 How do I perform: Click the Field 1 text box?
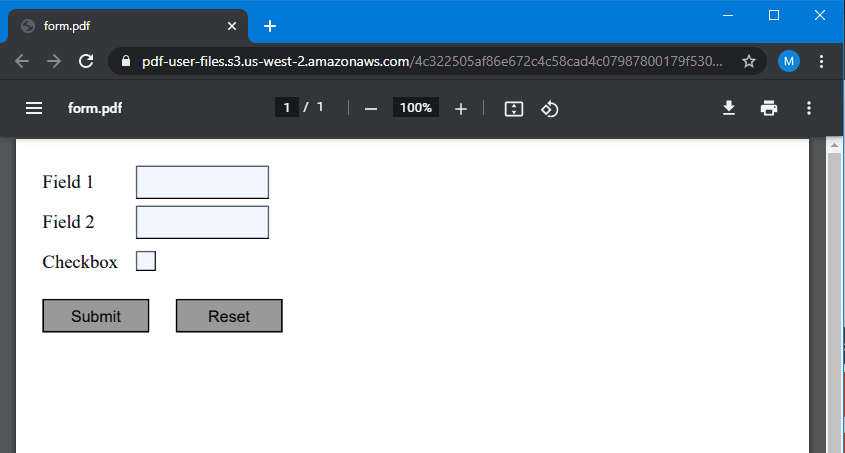tap(202, 182)
